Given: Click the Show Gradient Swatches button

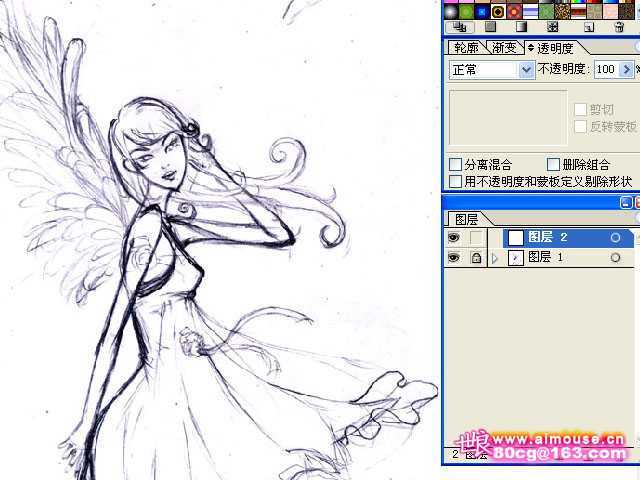Looking at the screenshot, I should 521,27.
